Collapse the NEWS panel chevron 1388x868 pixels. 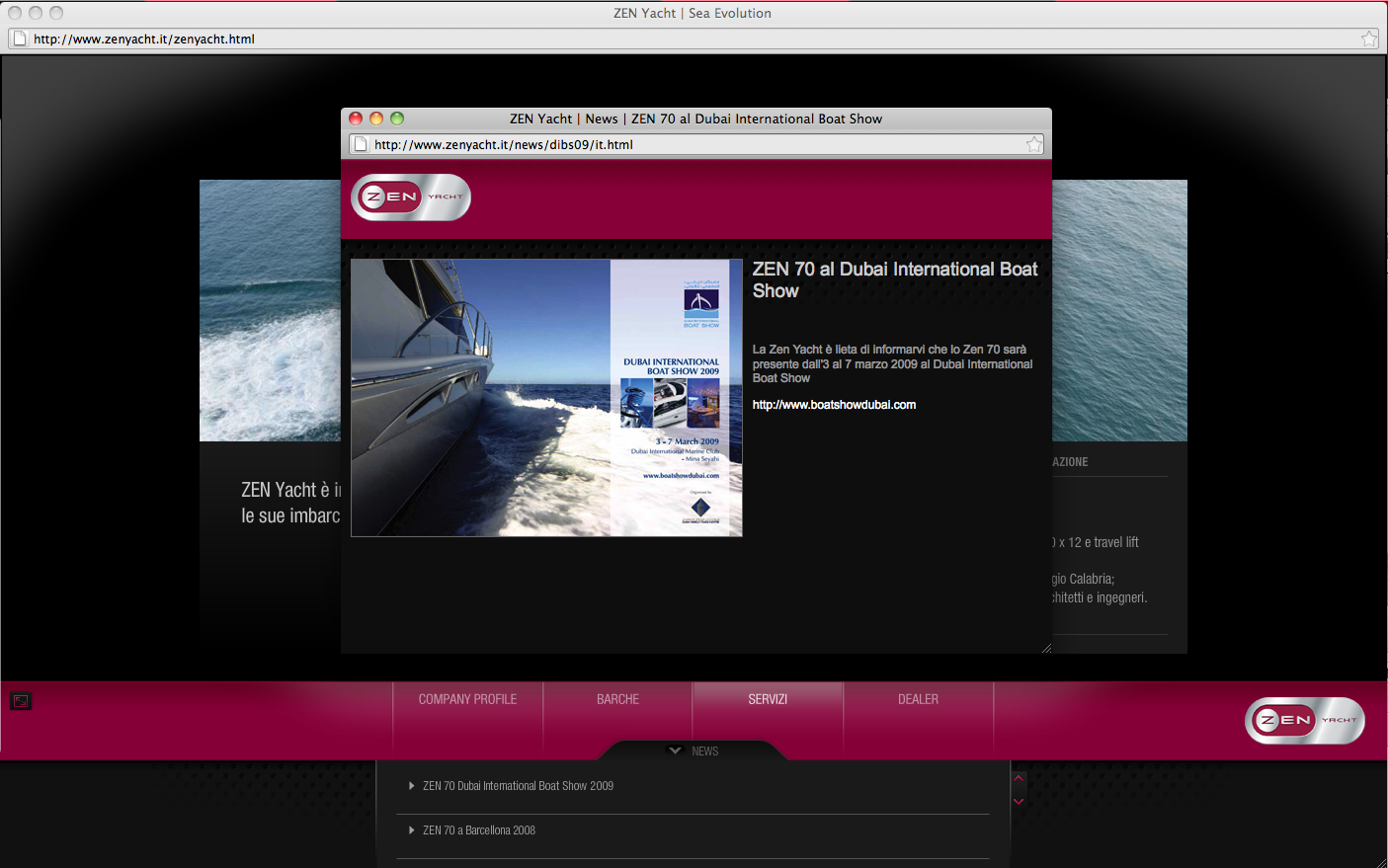(x=676, y=750)
